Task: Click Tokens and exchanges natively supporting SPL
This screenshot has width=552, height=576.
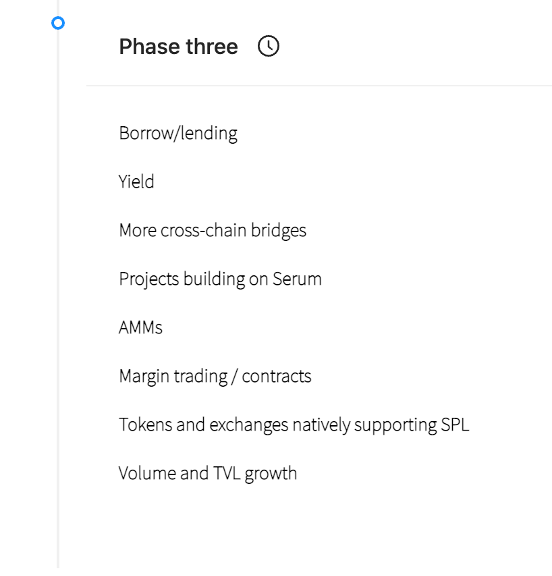Action: tap(294, 425)
